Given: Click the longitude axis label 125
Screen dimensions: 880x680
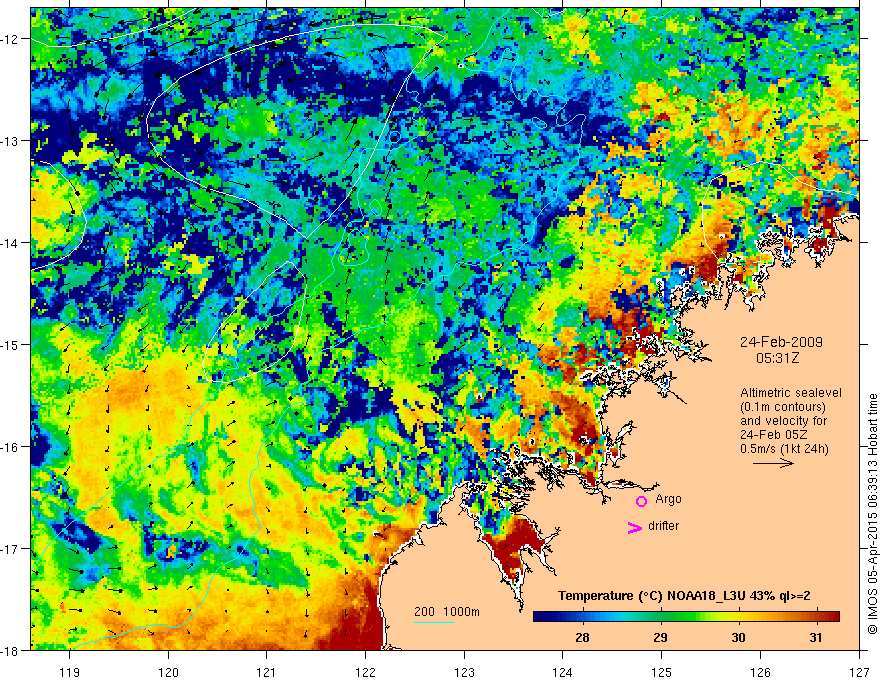Looking at the screenshot, I should 662,672.
